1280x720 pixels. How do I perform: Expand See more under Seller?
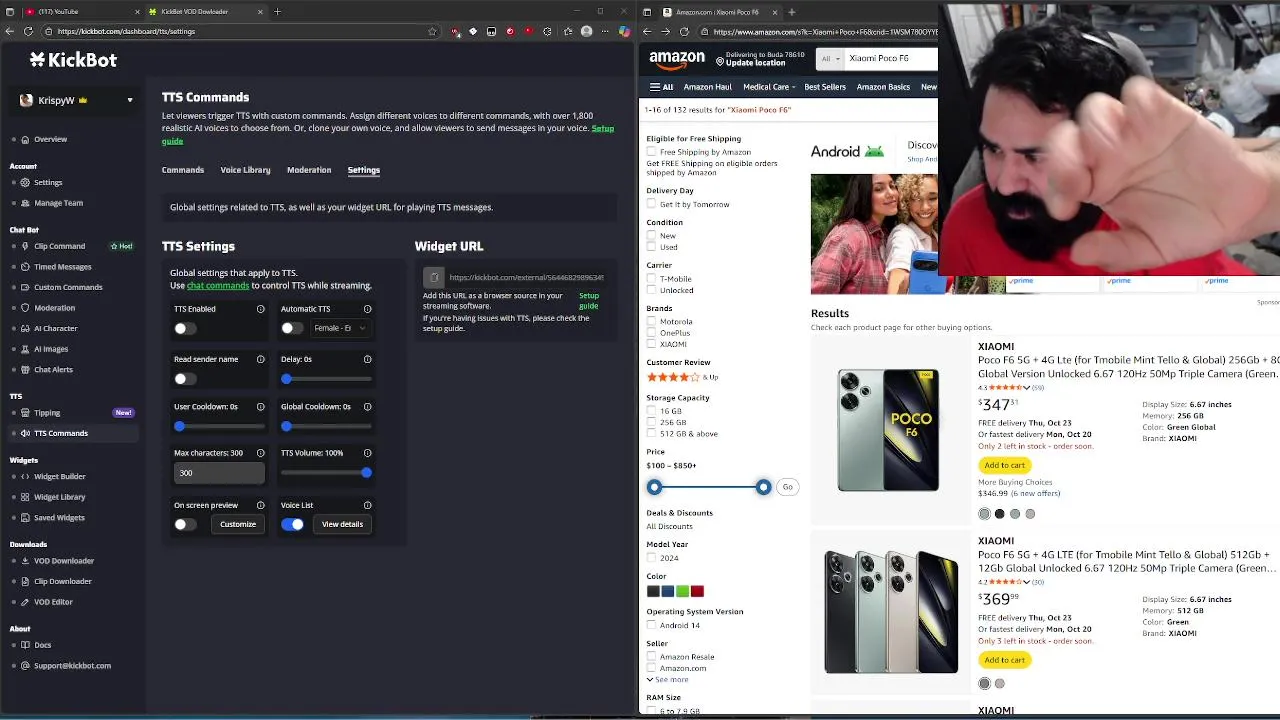point(668,679)
